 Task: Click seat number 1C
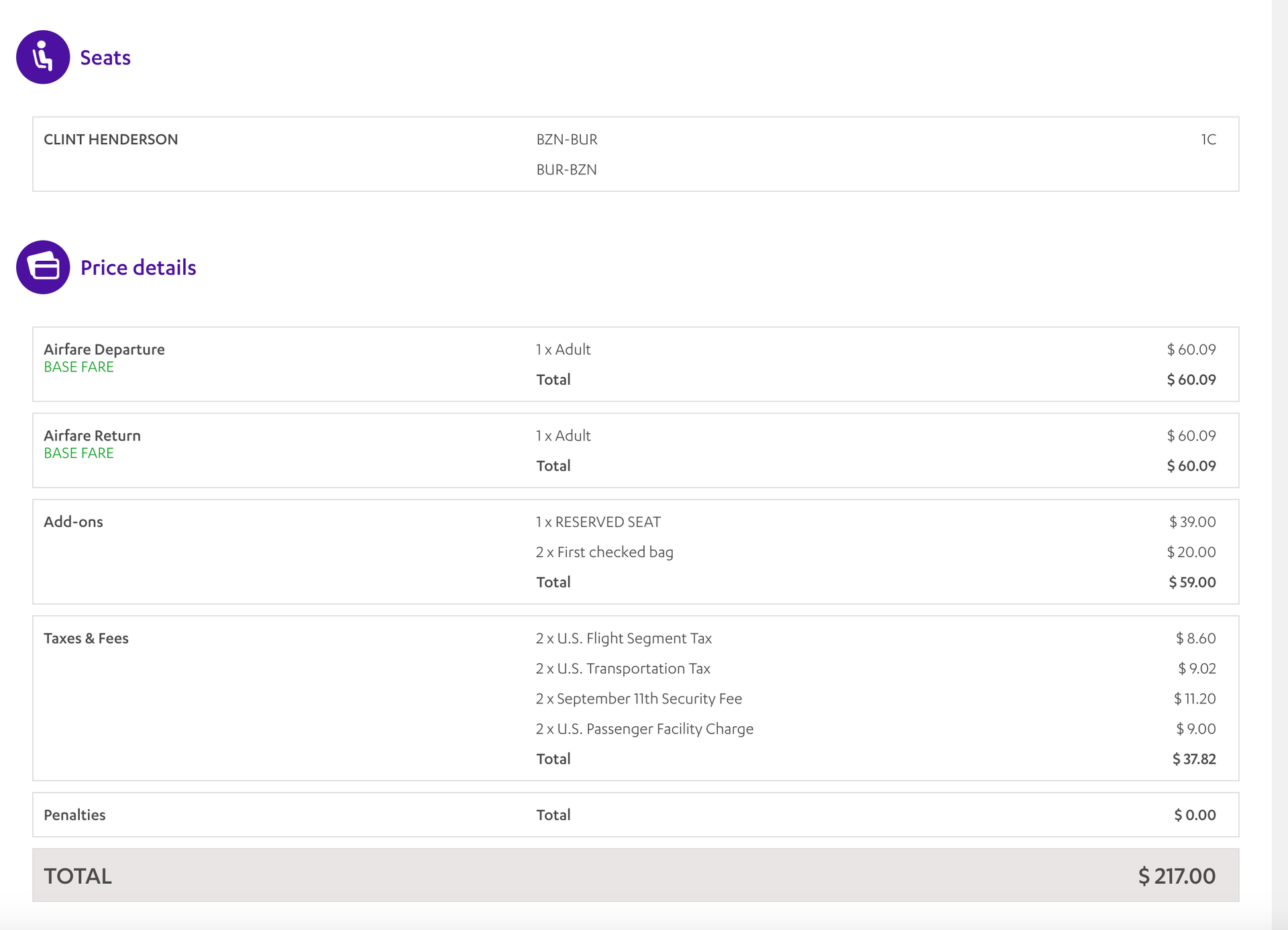1207,139
